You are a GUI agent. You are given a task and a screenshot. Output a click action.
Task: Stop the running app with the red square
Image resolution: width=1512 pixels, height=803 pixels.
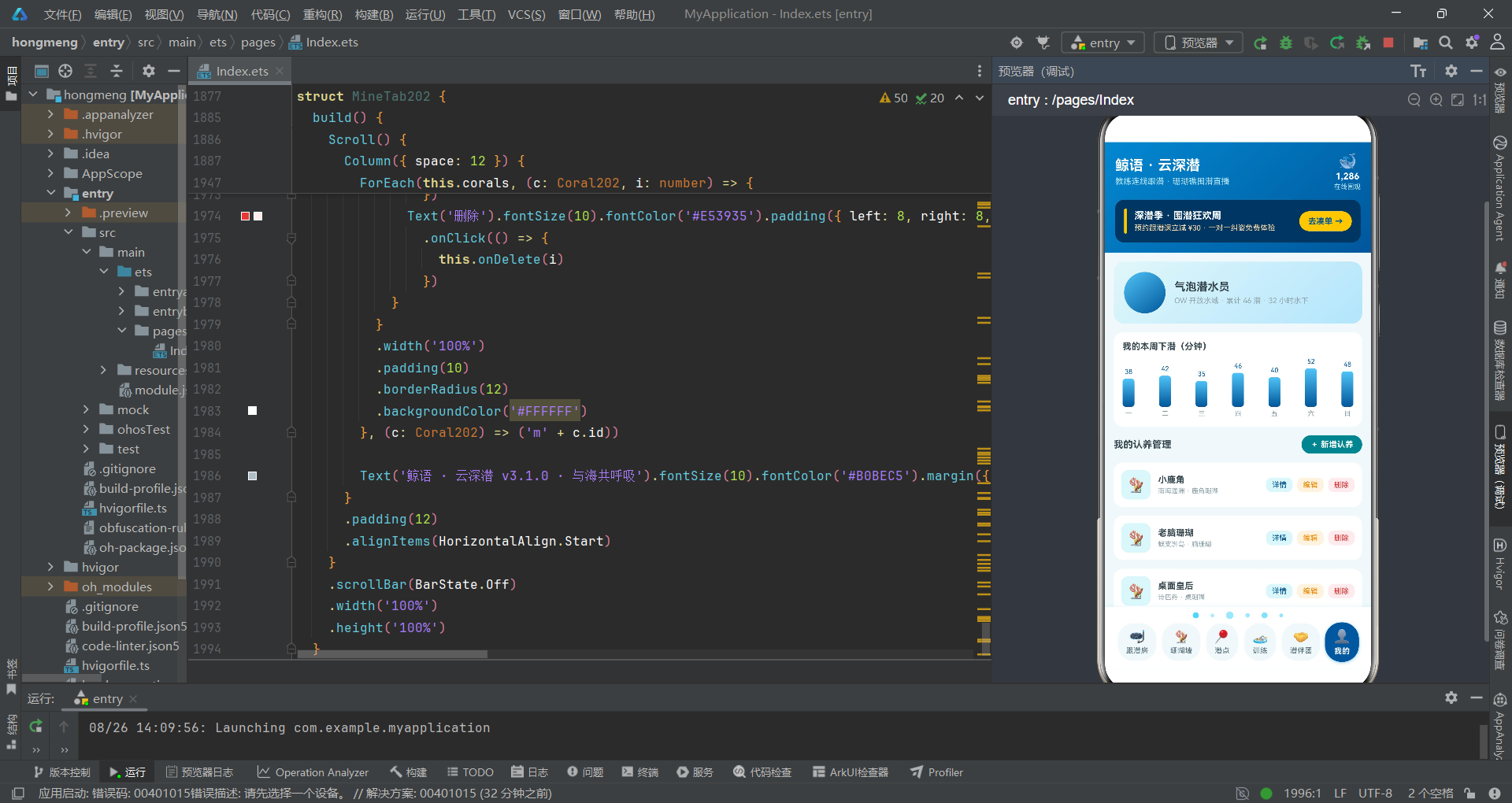click(1388, 43)
